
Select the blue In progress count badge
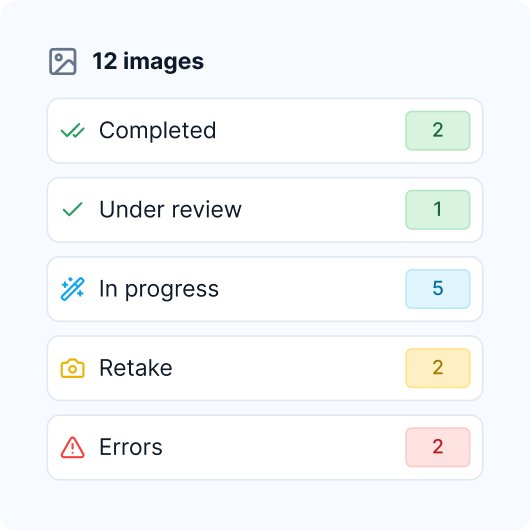[x=438, y=289]
